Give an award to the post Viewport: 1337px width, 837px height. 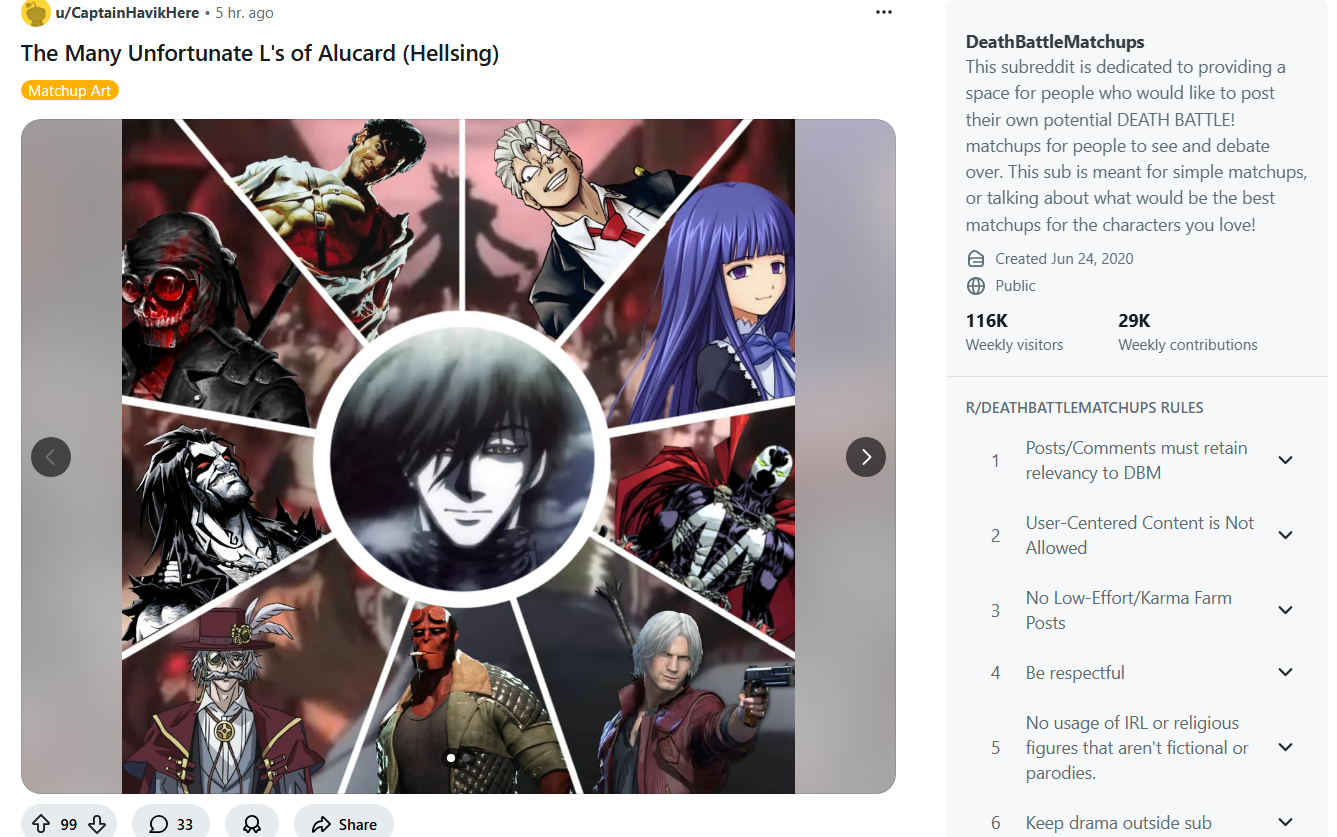(x=252, y=824)
